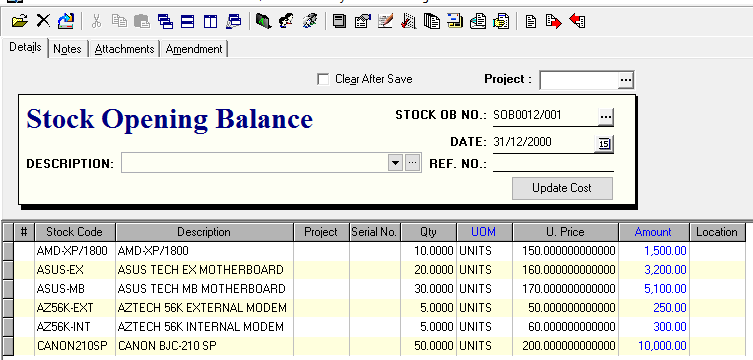Click the black X delete toolbar icon

tap(43, 21)
